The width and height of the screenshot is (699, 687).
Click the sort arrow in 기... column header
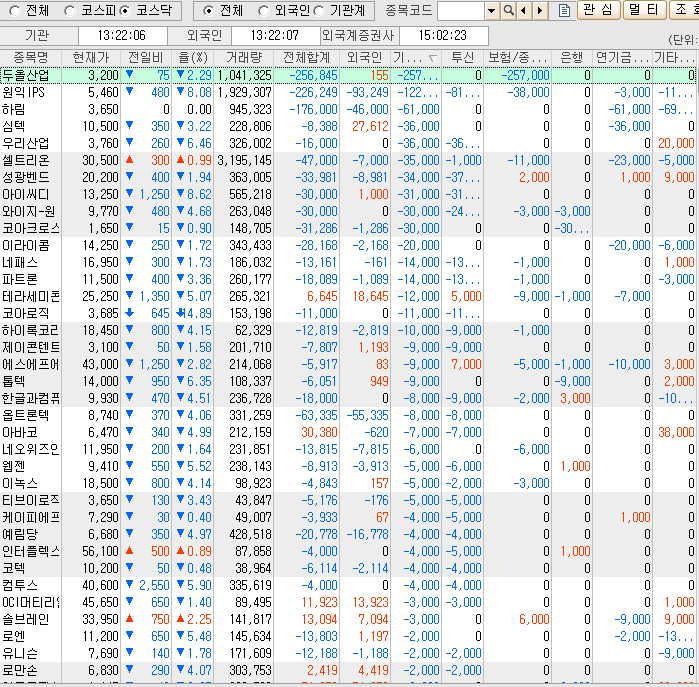click(432, 58)
